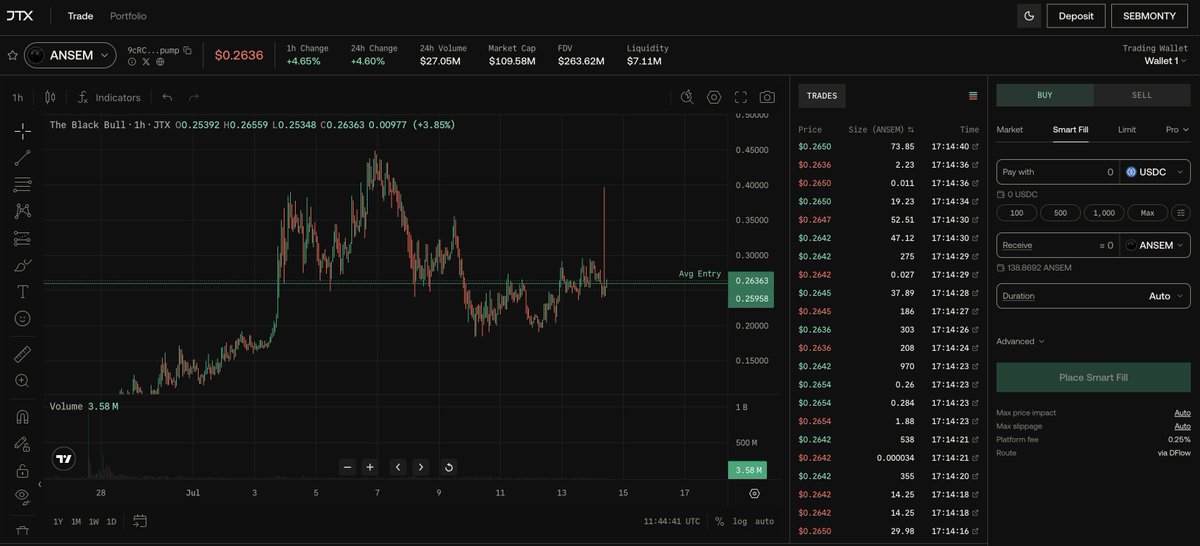Open the TradingView logo link

(x=64, y=460)
